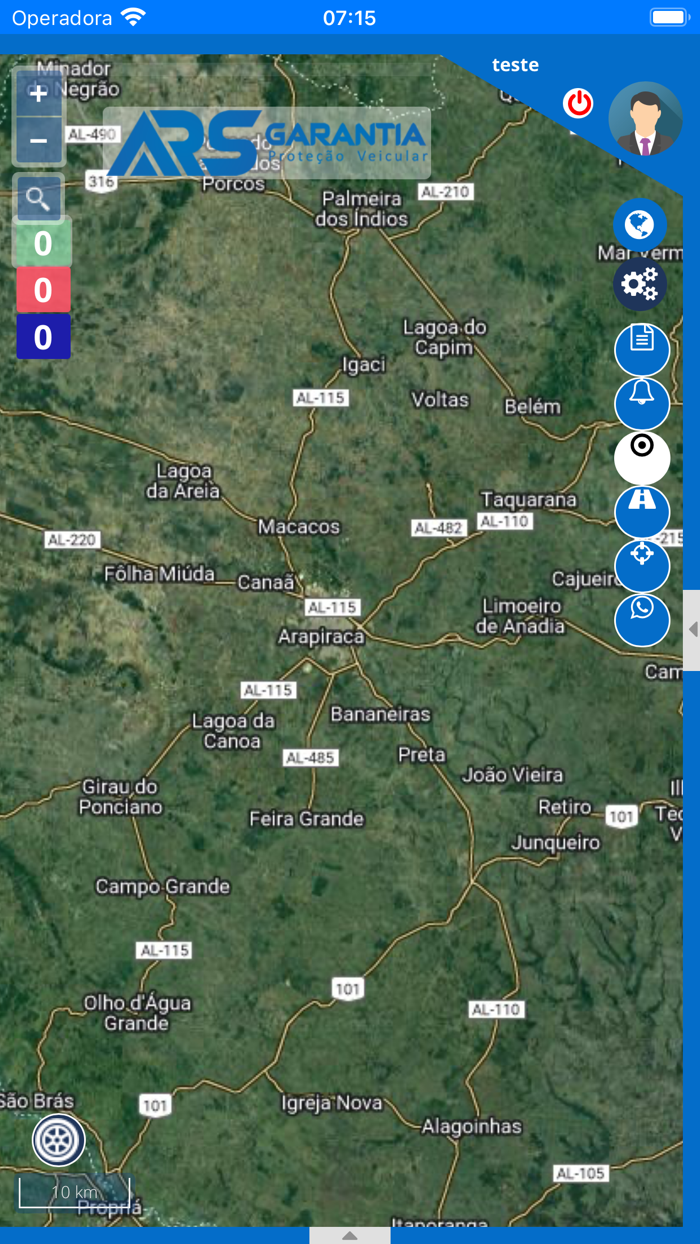
Task: Open the document report button
Action: pos(642,349)
